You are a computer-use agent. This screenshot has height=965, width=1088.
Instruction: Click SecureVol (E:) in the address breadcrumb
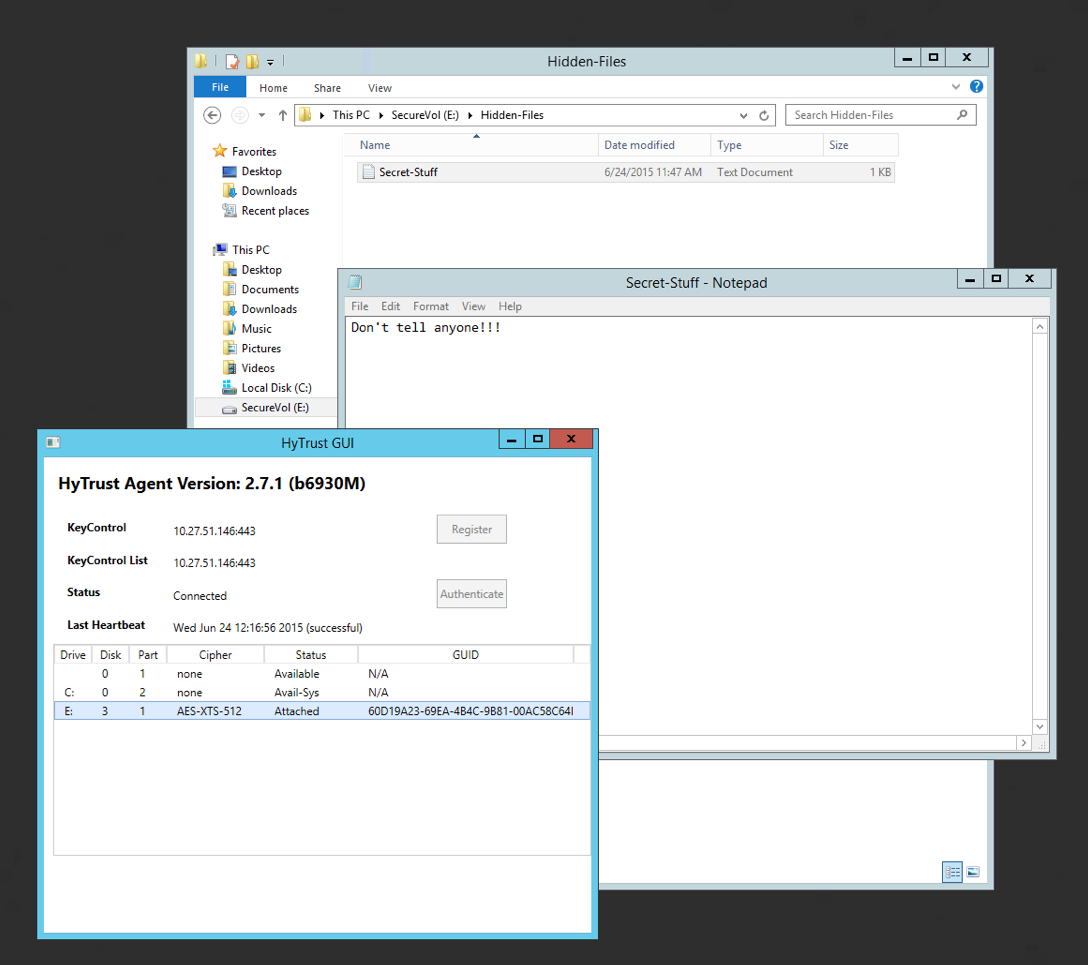click(x=425, y=115)
